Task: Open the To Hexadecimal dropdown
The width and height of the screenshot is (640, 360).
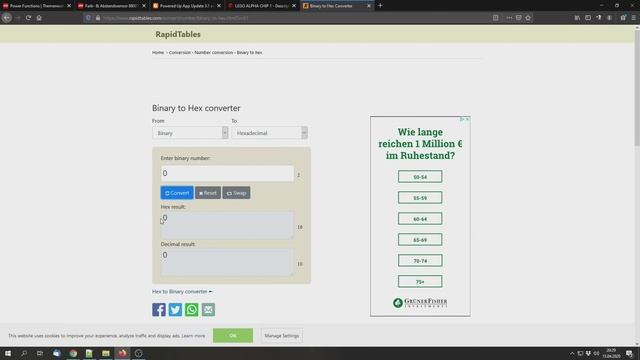Action: 269,133
